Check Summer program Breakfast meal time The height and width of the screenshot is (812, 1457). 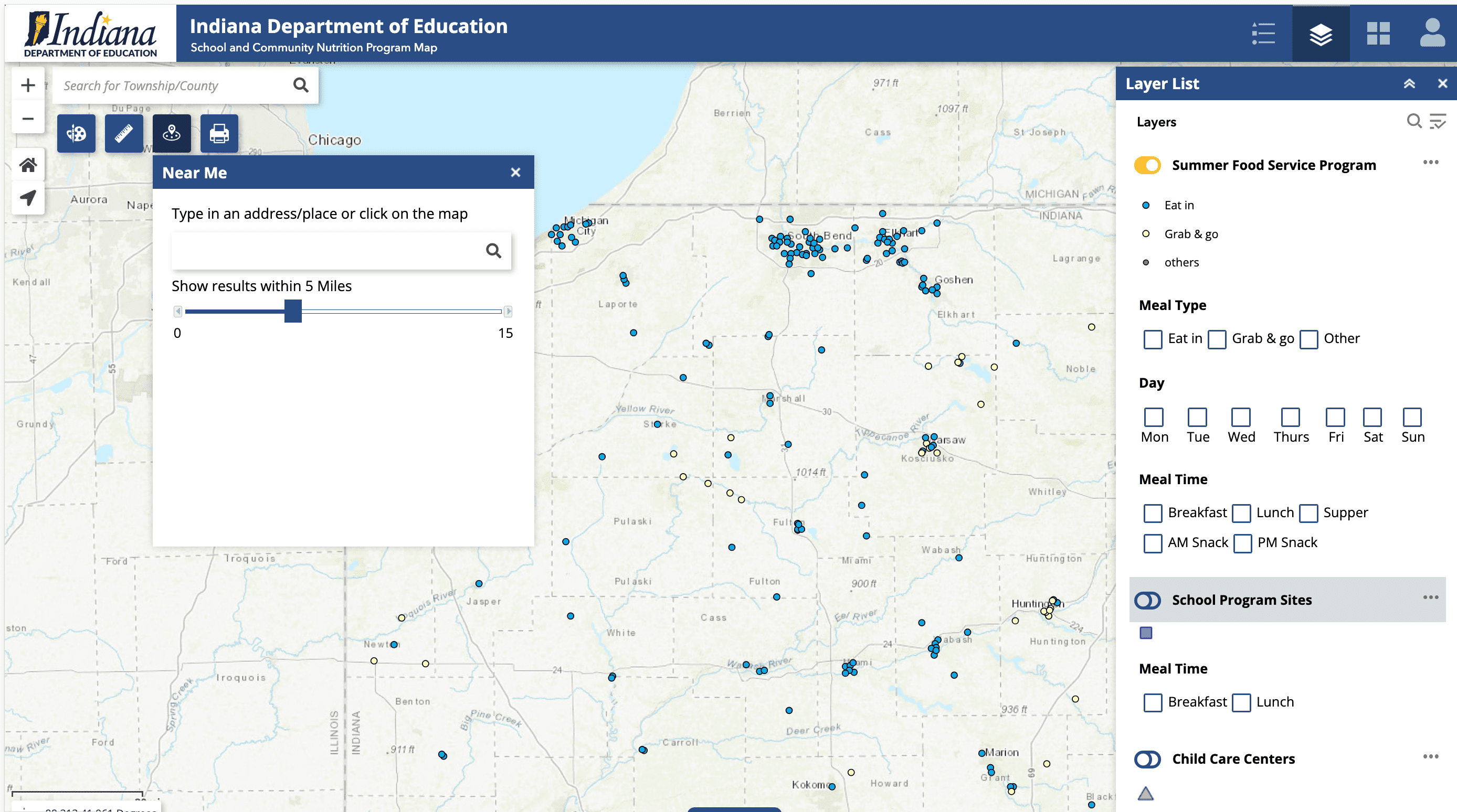[x=1153, y=514]
